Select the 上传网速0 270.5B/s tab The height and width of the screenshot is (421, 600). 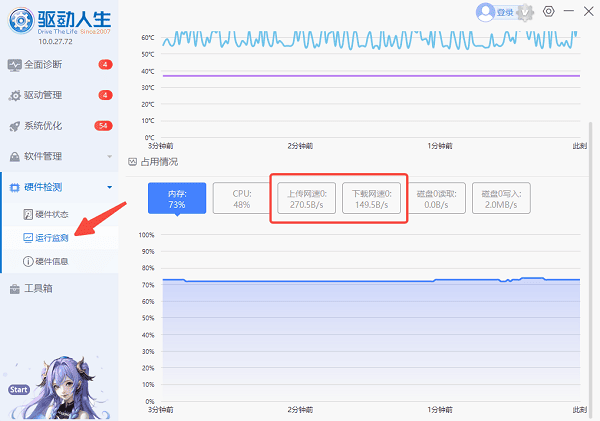pos(307,198)
